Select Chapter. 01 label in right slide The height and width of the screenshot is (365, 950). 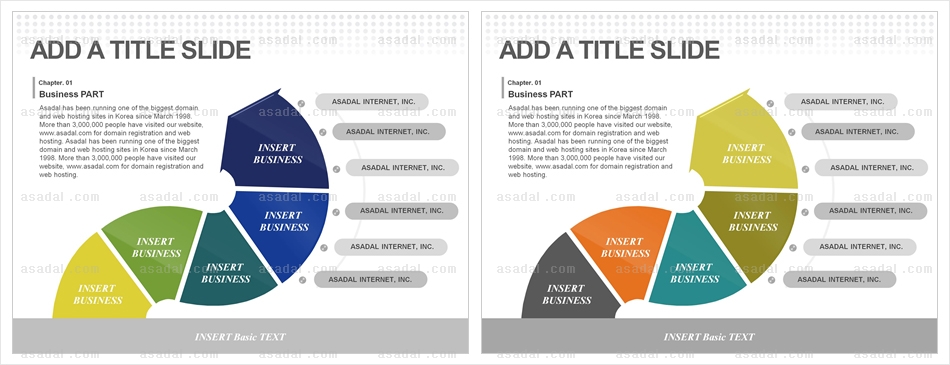525,82
